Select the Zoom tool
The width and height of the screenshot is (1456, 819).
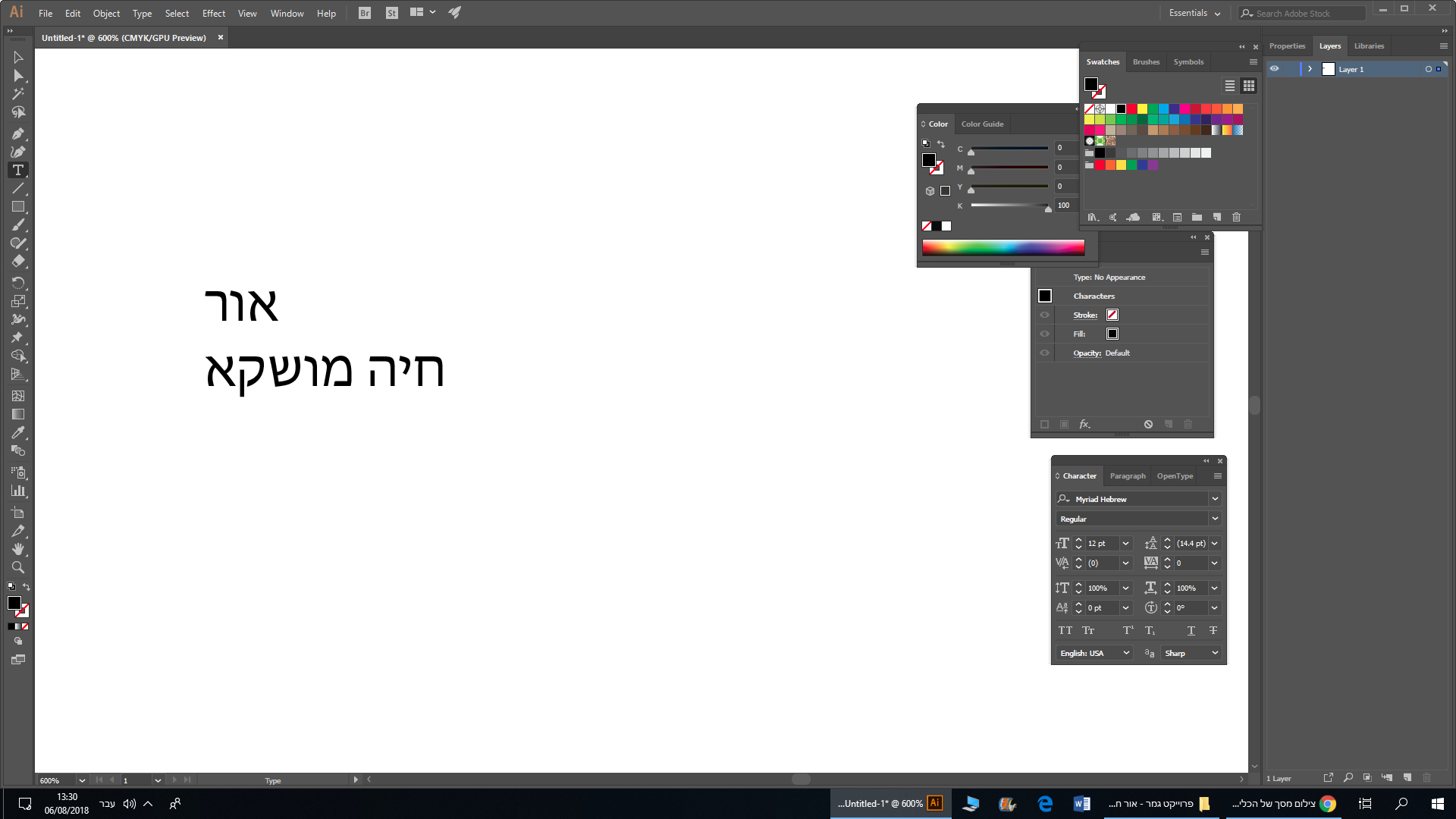[18, 568]
